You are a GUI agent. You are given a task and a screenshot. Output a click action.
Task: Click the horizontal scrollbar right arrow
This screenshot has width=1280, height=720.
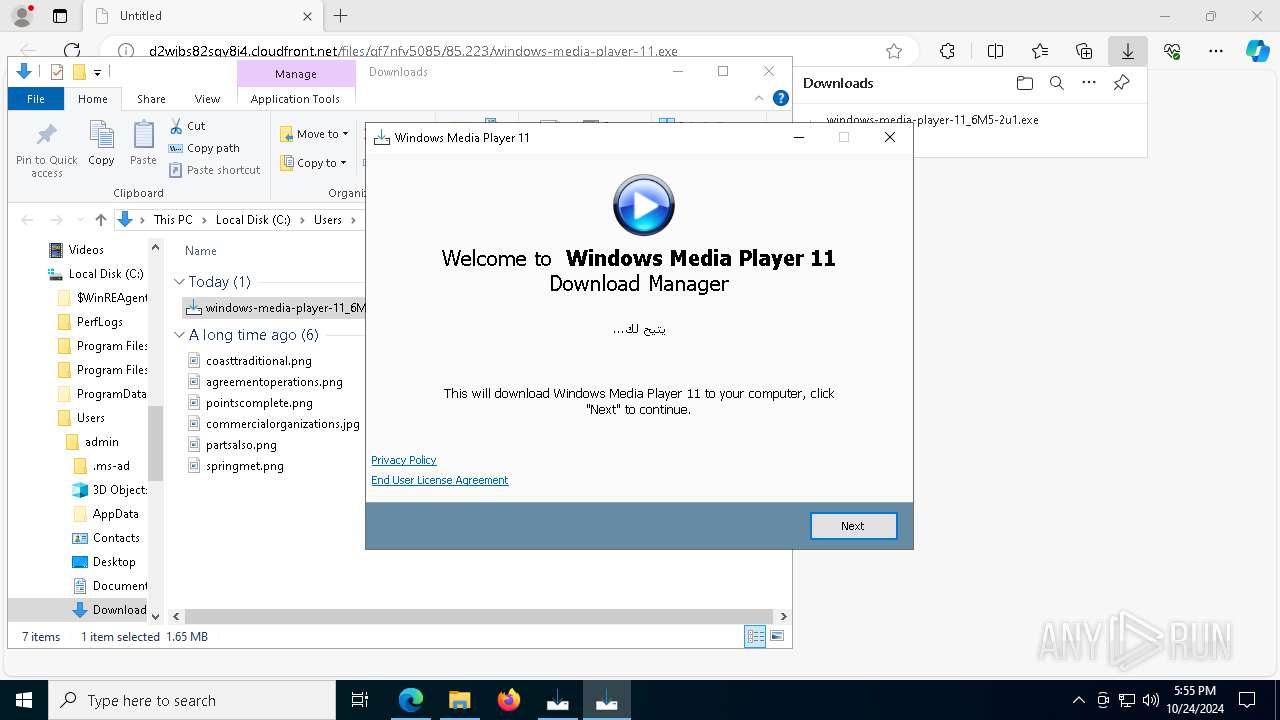pos(783,617)
